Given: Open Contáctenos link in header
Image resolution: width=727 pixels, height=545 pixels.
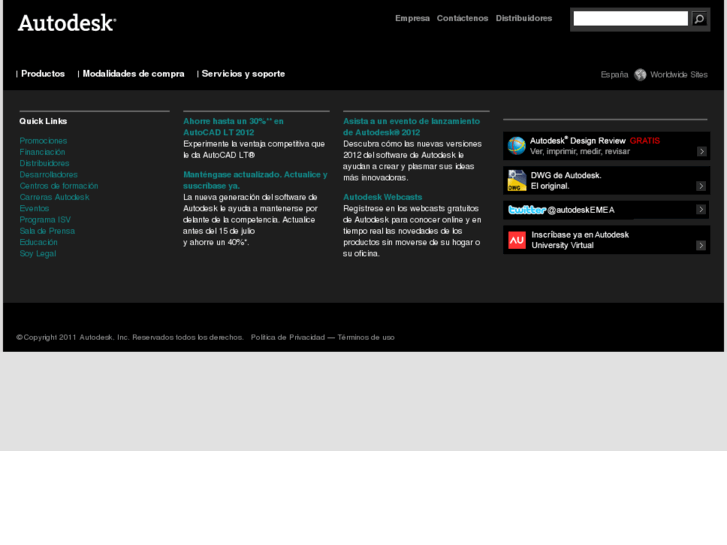Looking at the screenshot, I should (462, 18).
